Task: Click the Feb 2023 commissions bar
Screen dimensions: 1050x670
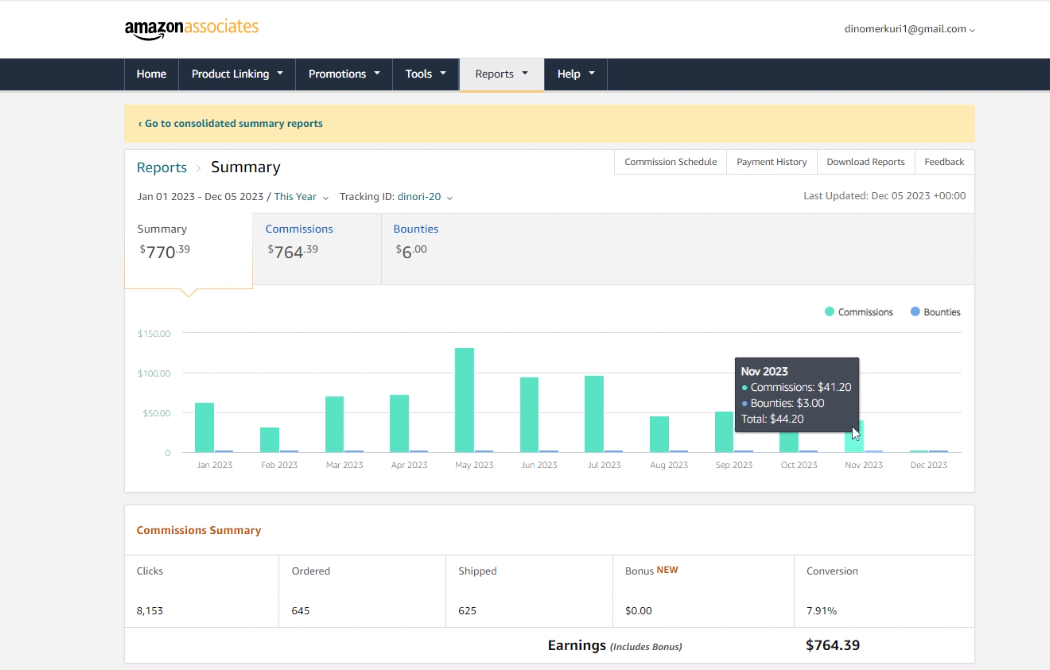Action: pyautogui.click(x=269, y=440)
